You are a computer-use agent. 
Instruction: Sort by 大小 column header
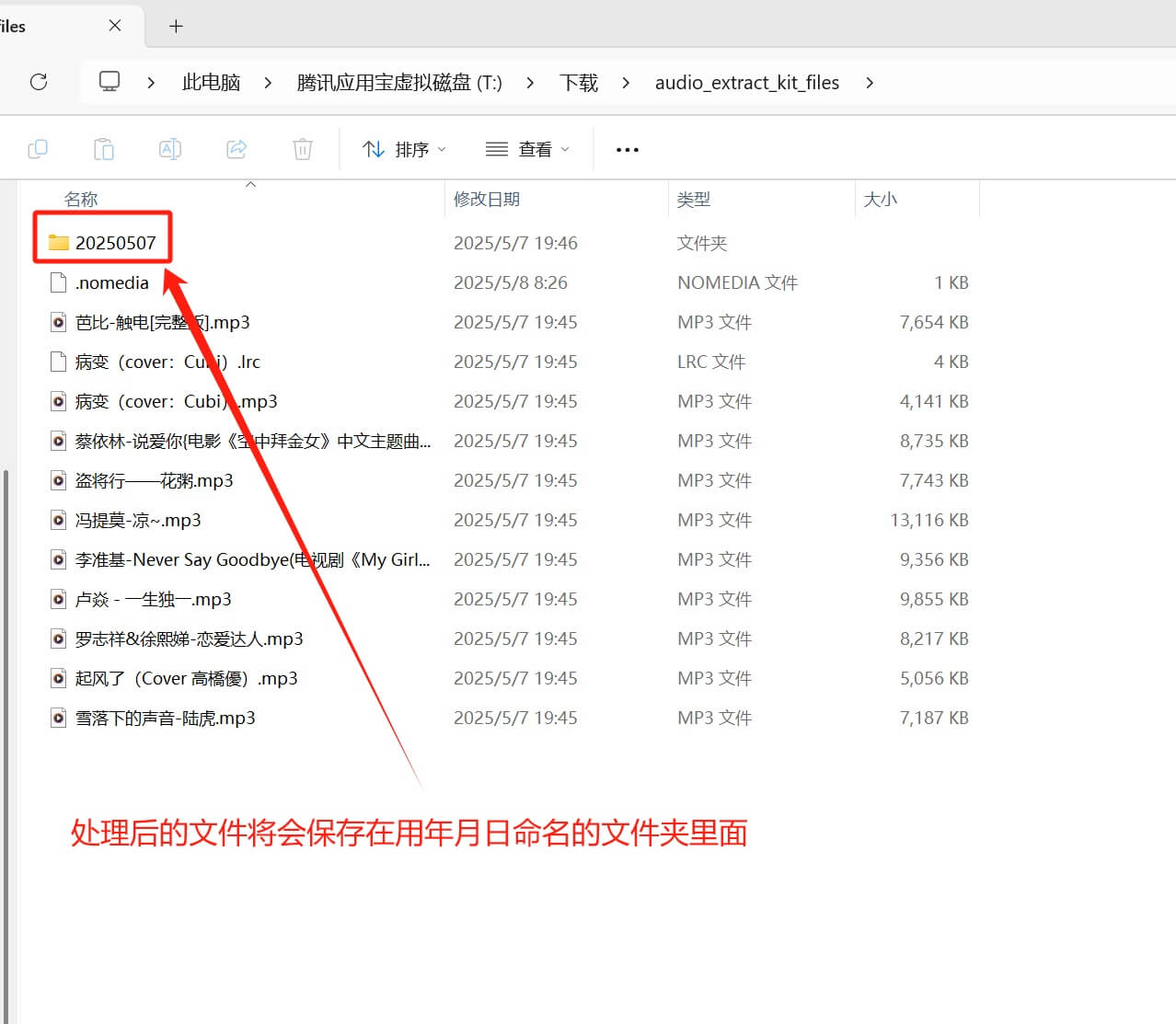point(880,200)
